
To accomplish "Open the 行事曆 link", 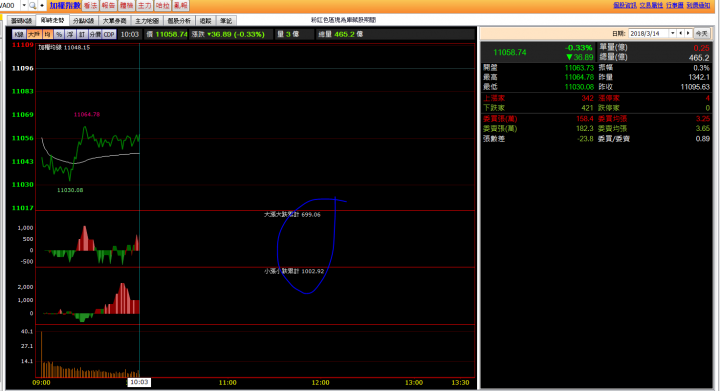I will pos(675,5).
